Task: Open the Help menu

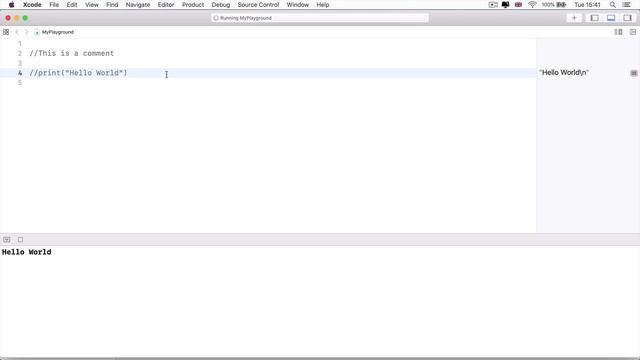Action: pyautogui.click(x=322, y=5)
